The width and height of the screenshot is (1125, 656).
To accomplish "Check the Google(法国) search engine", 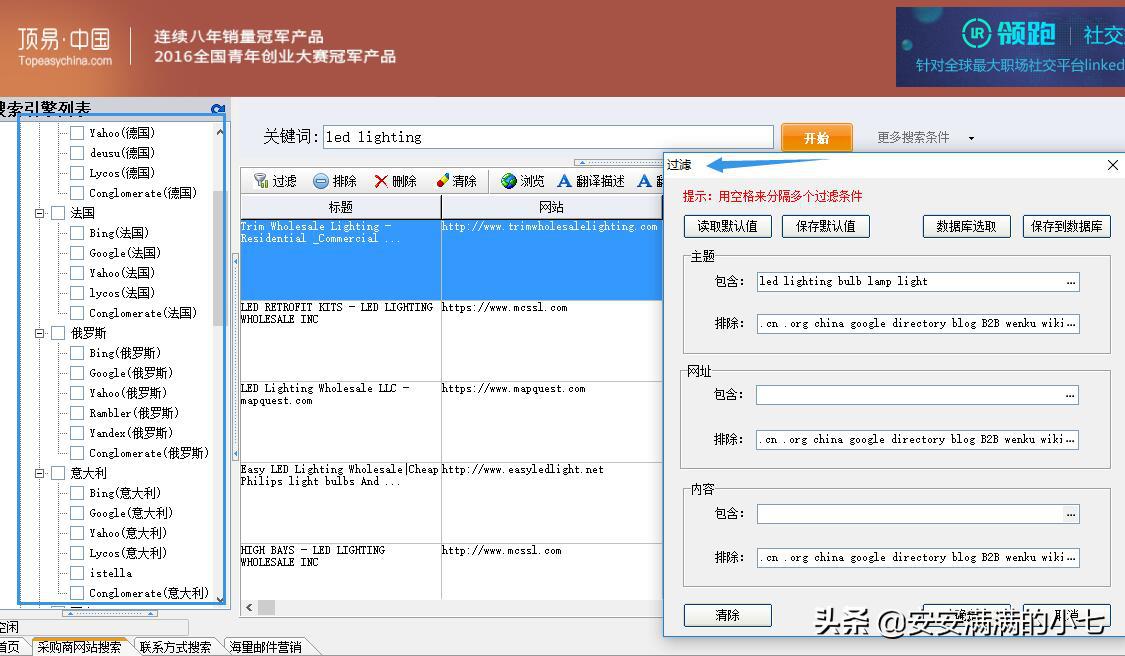I will point(76,252).
